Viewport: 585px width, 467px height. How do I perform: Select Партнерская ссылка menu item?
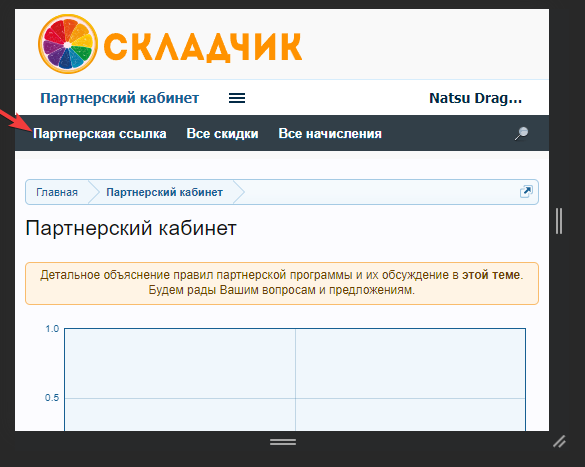[x=100, y=134]
